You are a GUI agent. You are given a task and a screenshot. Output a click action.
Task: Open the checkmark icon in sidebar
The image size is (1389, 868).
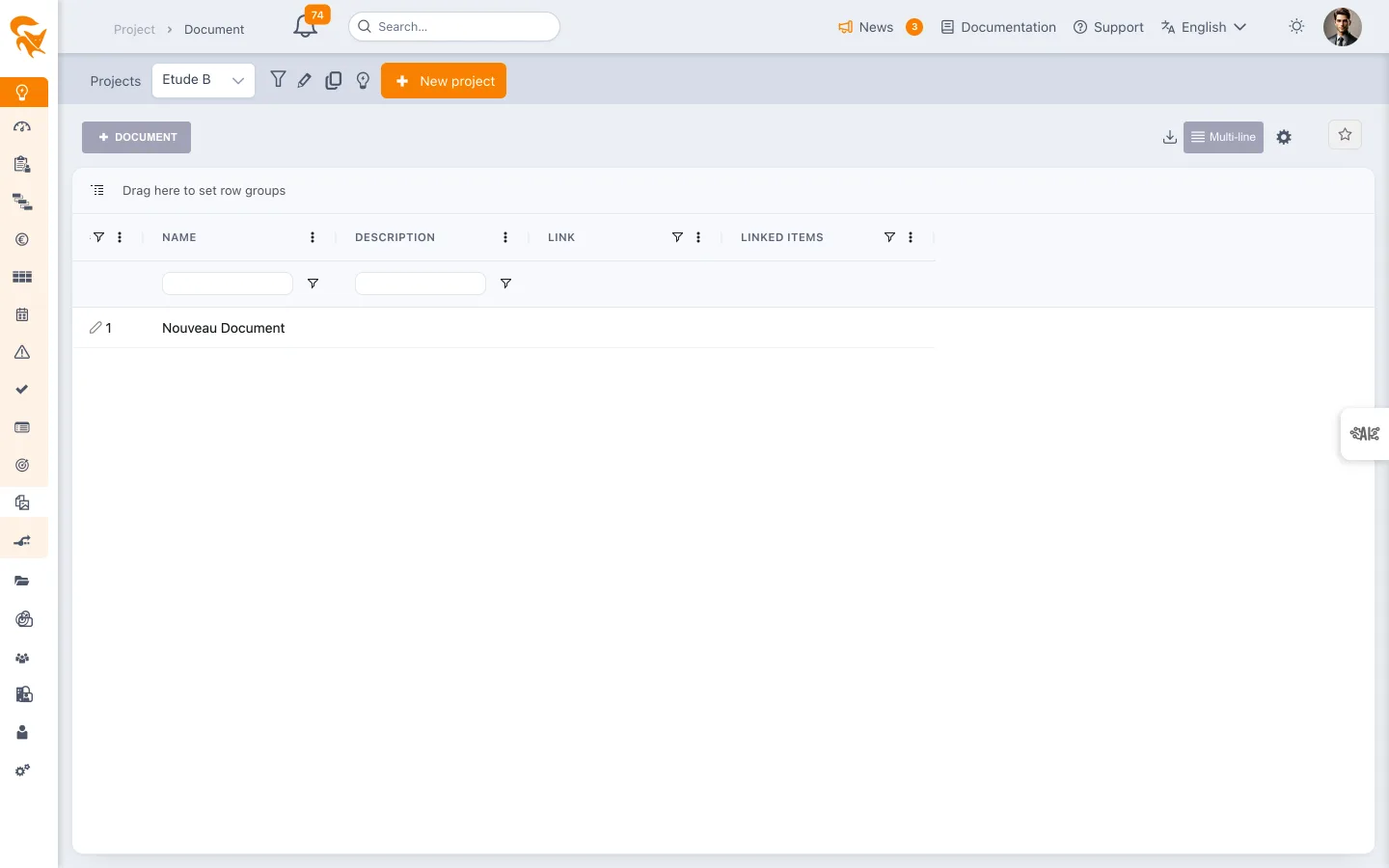(x=22, y=390)
